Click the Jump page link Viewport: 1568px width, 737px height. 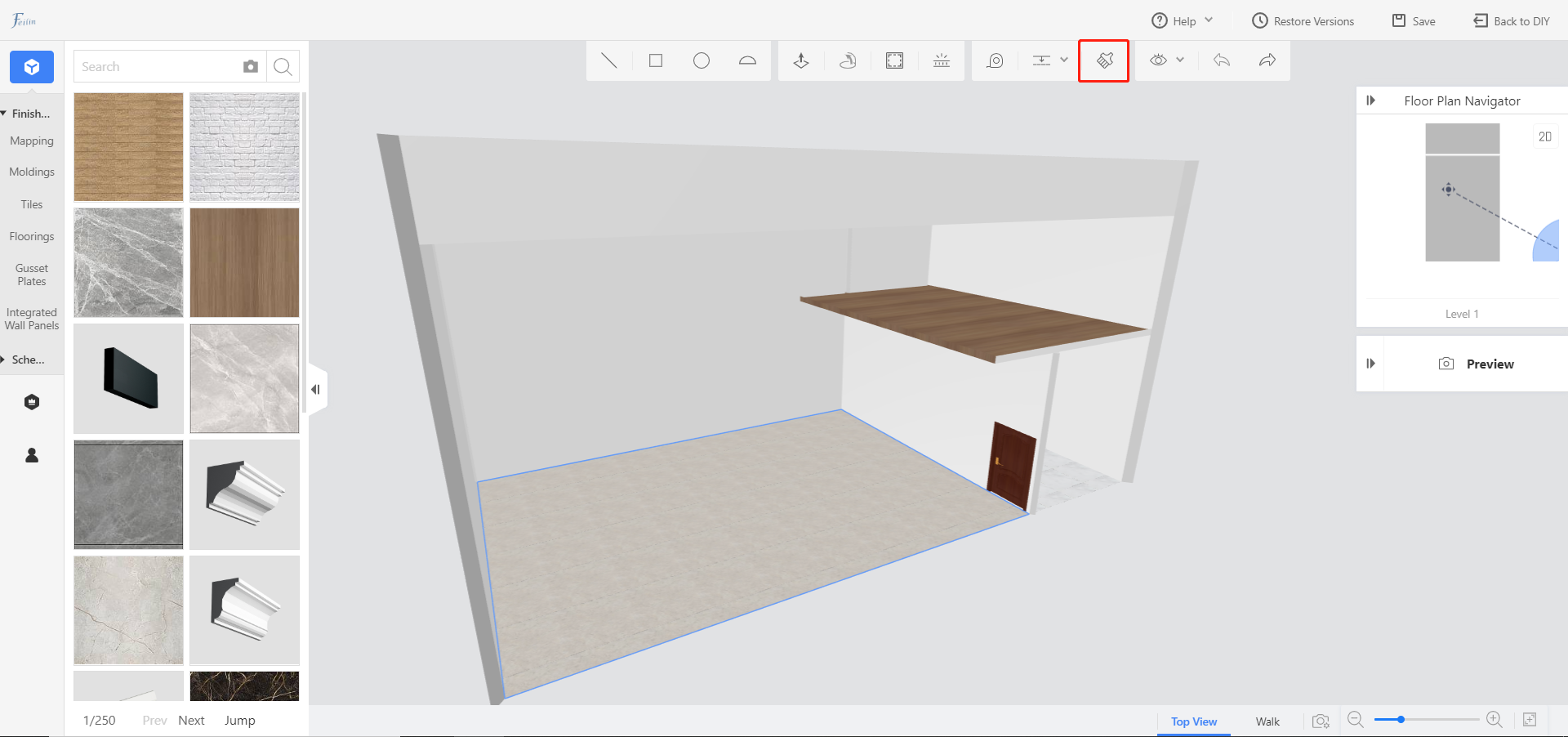pos(240,720)
